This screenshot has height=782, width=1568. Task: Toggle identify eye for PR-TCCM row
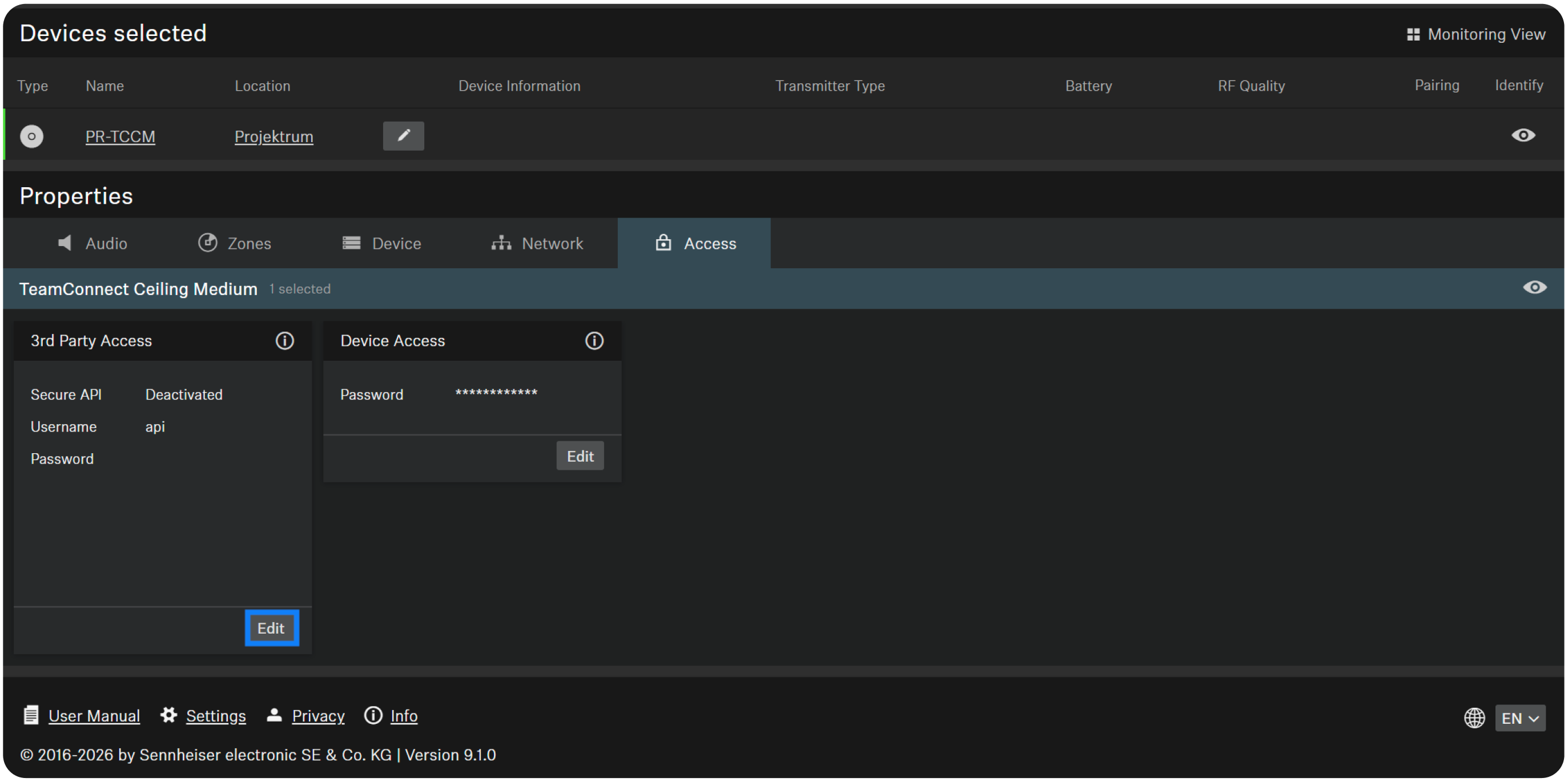coord(1522,135)
